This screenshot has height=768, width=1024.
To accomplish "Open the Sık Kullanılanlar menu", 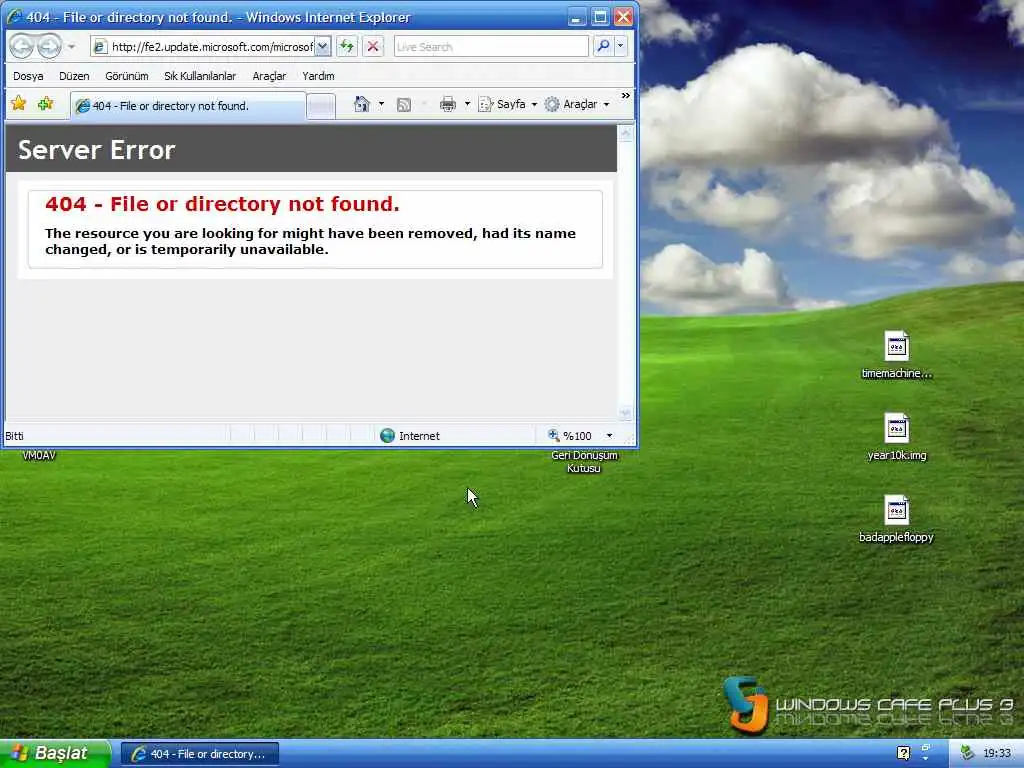I will point(200,76).
